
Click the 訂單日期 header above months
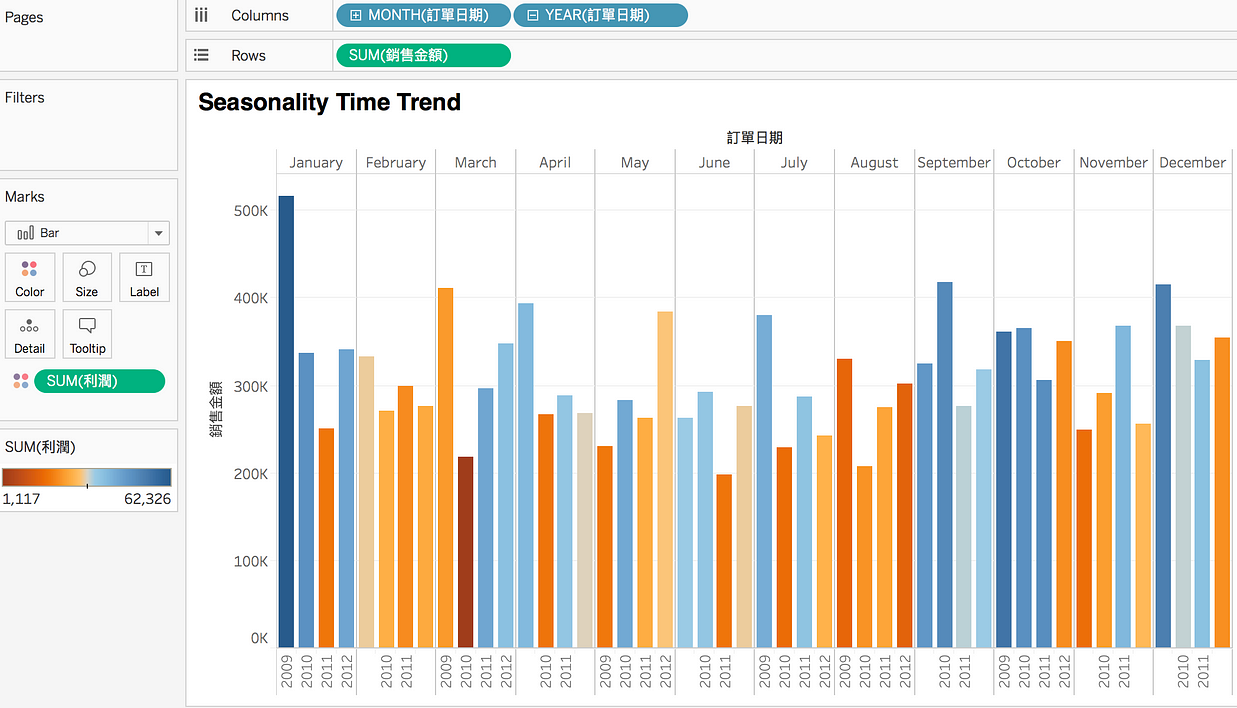(x=754, y=138)
